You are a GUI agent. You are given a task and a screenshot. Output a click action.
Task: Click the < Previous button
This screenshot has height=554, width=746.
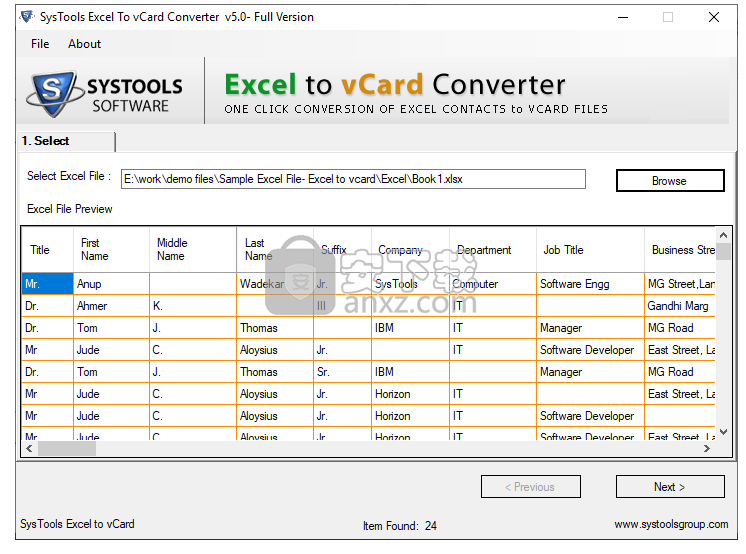coord(530,486)
